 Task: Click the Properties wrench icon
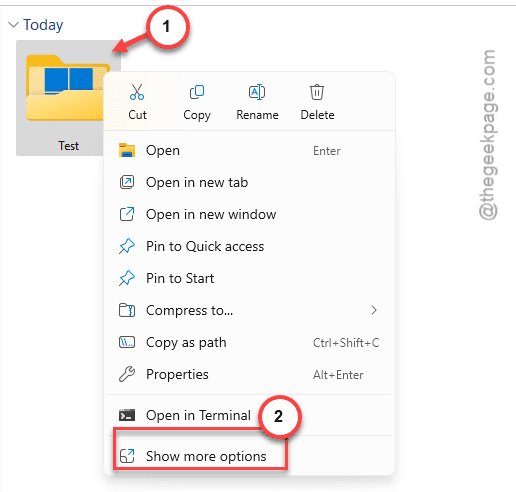(x=127, y=374)
